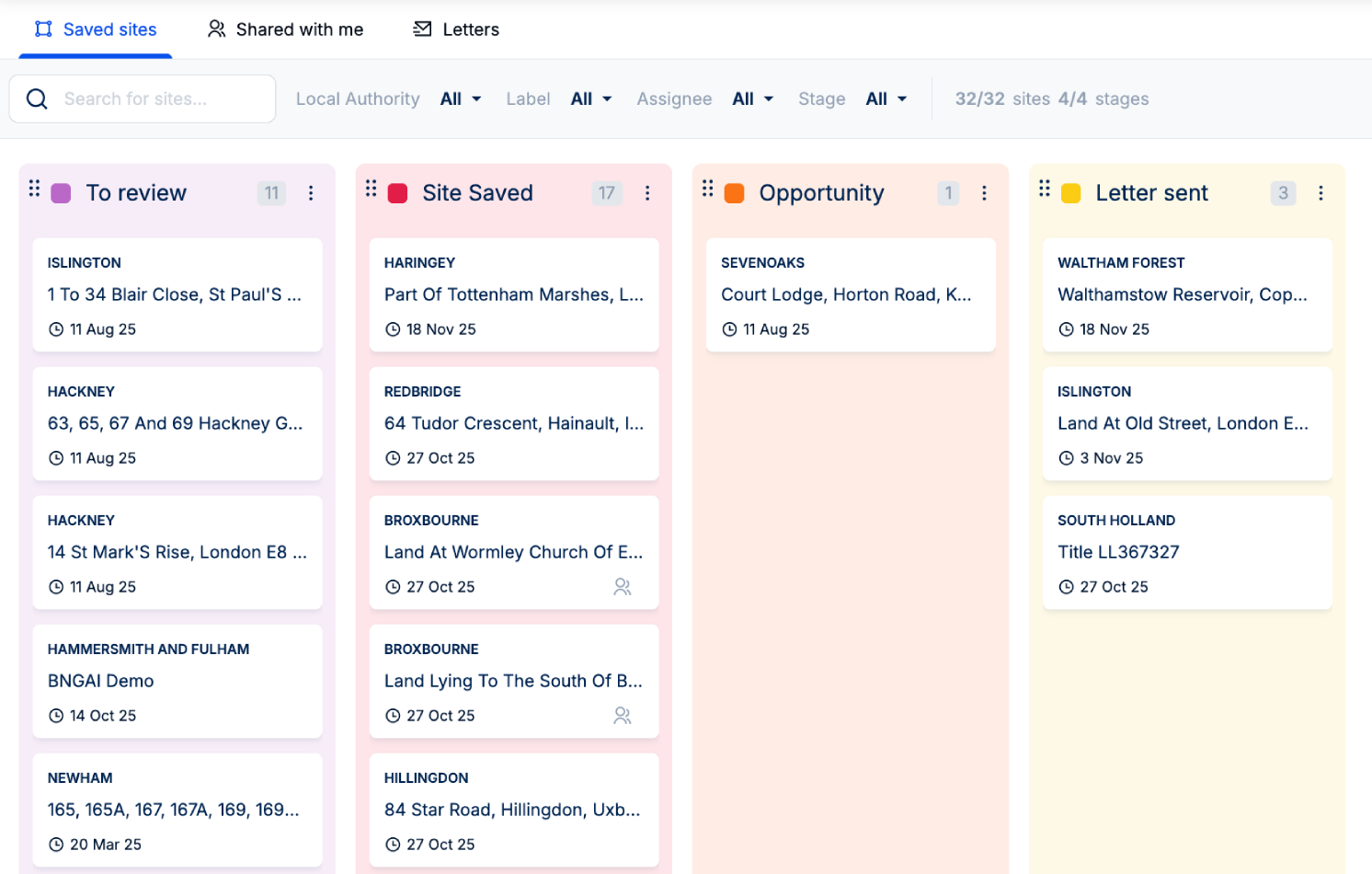Open the three-dot menu on the Opportunity column
This screenshot has height=874, width=1372.
(x=984, y=193)
